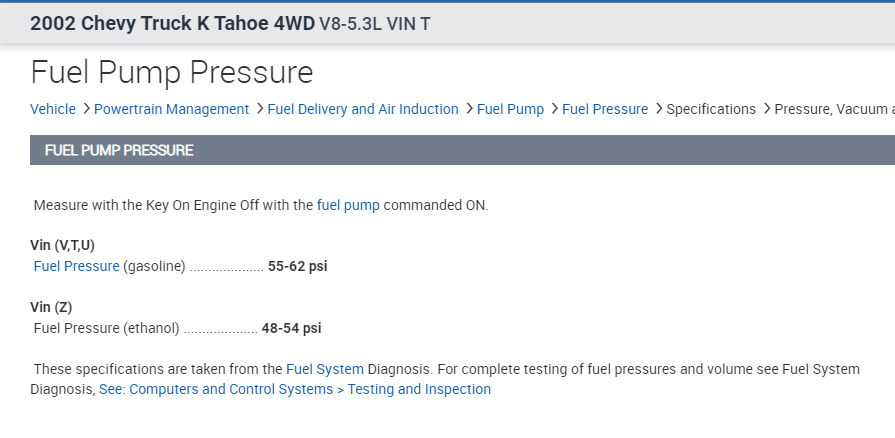Open the Fuel Pressure gasoline link
Viewport: 895px width, 438px height.
coord(76,266)
